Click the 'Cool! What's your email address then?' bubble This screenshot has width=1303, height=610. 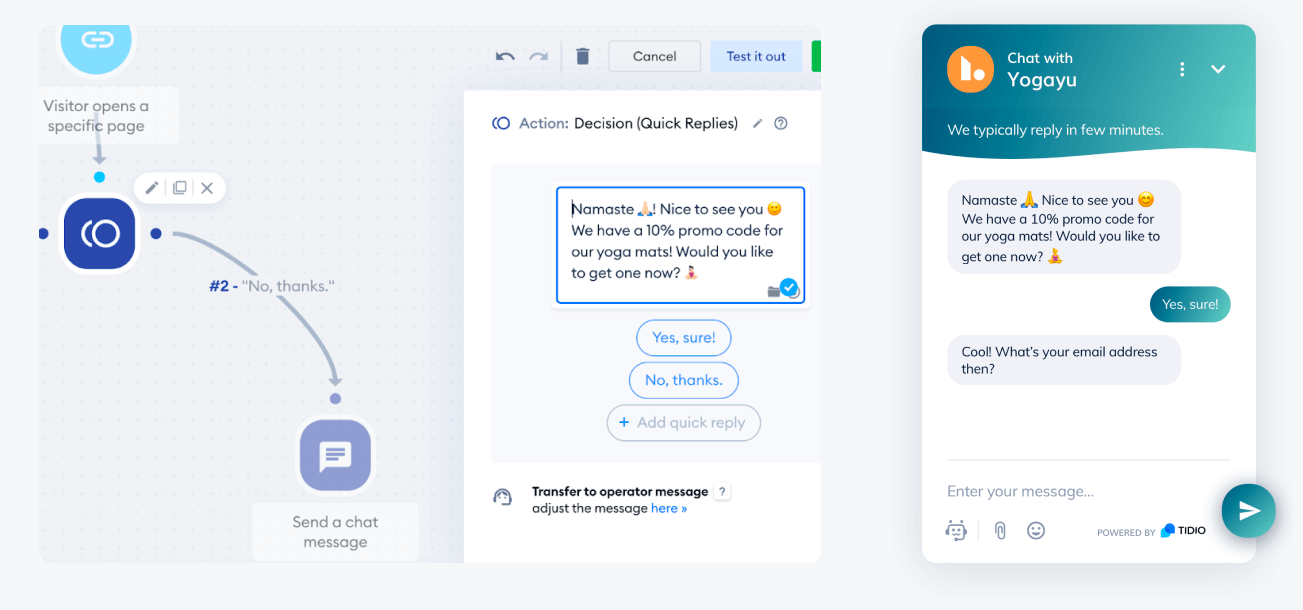click(1064, 360)
